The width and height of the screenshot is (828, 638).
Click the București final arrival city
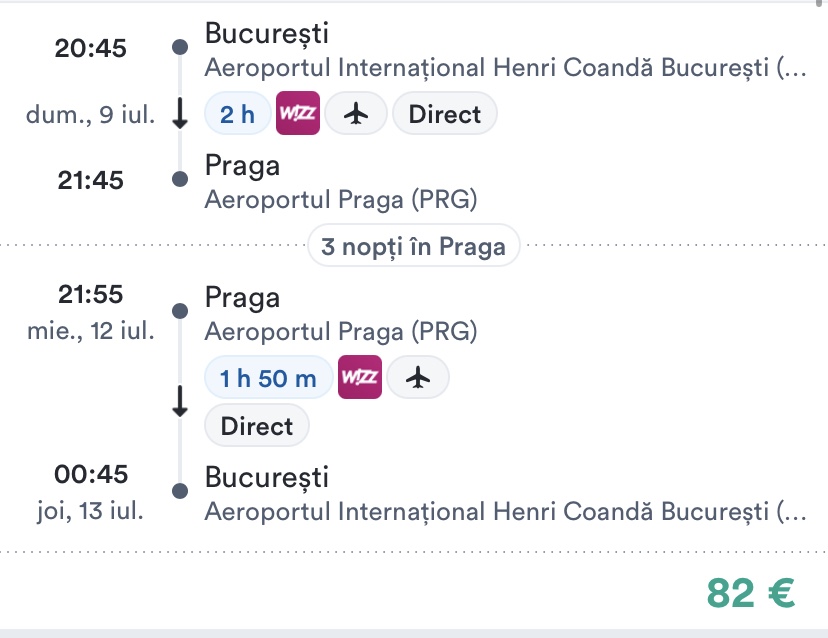point(266,477)
